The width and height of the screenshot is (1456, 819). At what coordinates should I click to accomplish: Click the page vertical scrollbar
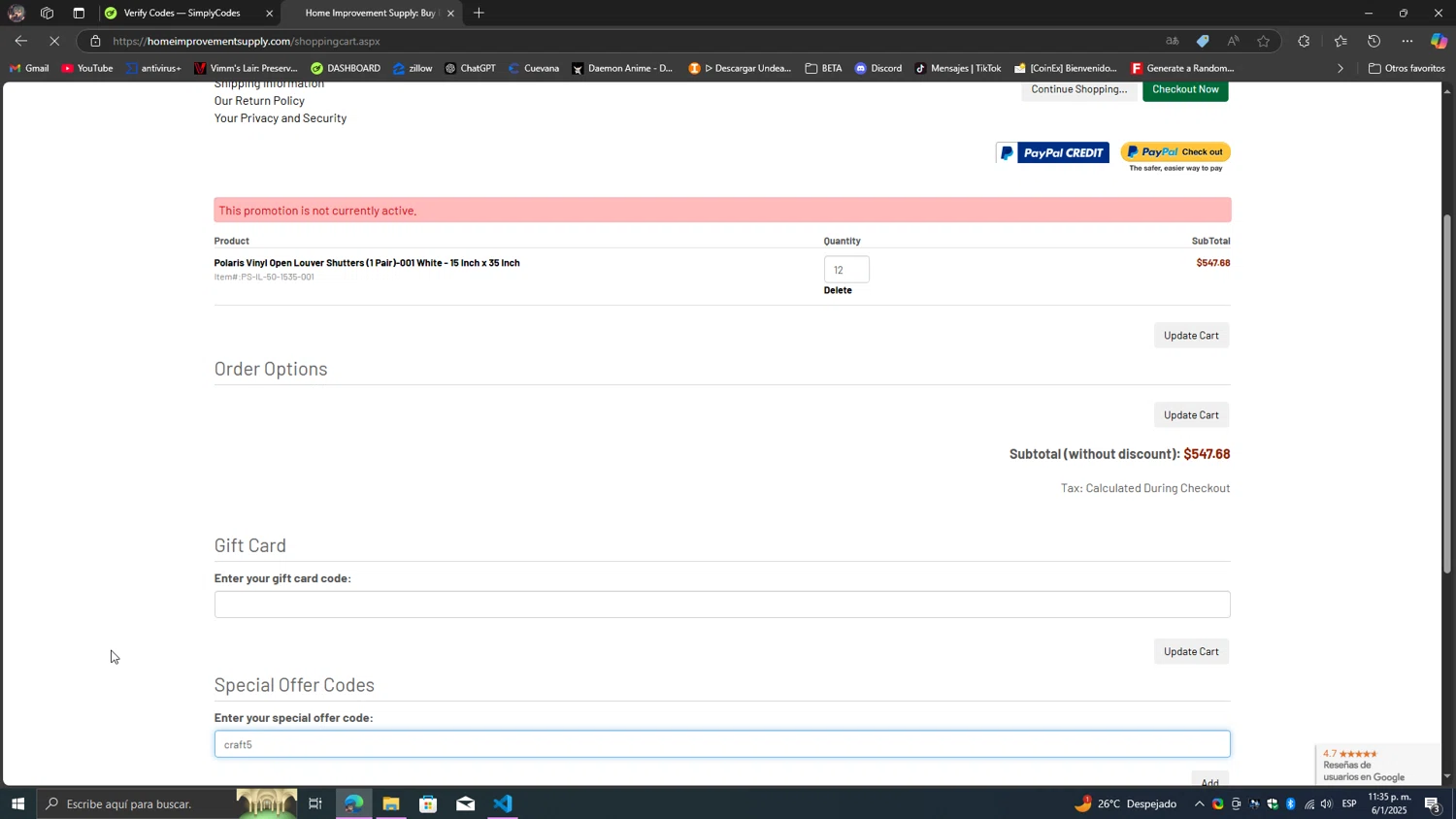tap(1447, 393)
